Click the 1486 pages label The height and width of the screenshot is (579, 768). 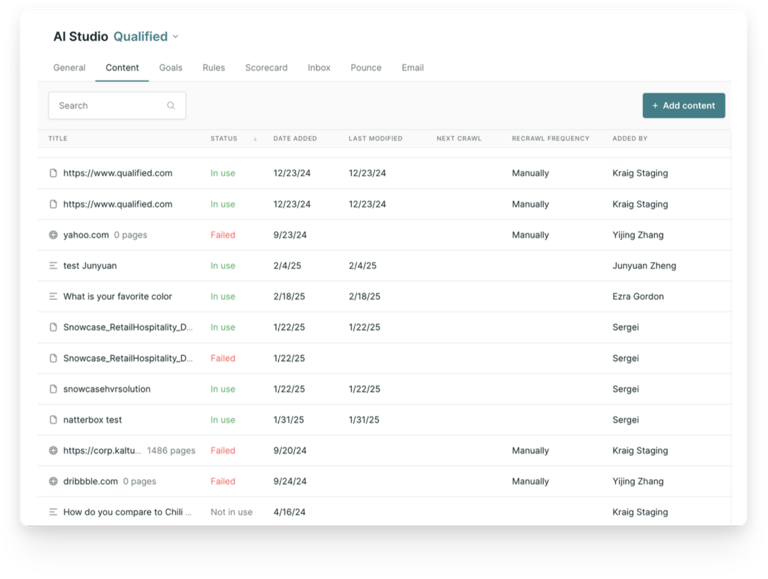pyautogui.click(x=171, y=450)
